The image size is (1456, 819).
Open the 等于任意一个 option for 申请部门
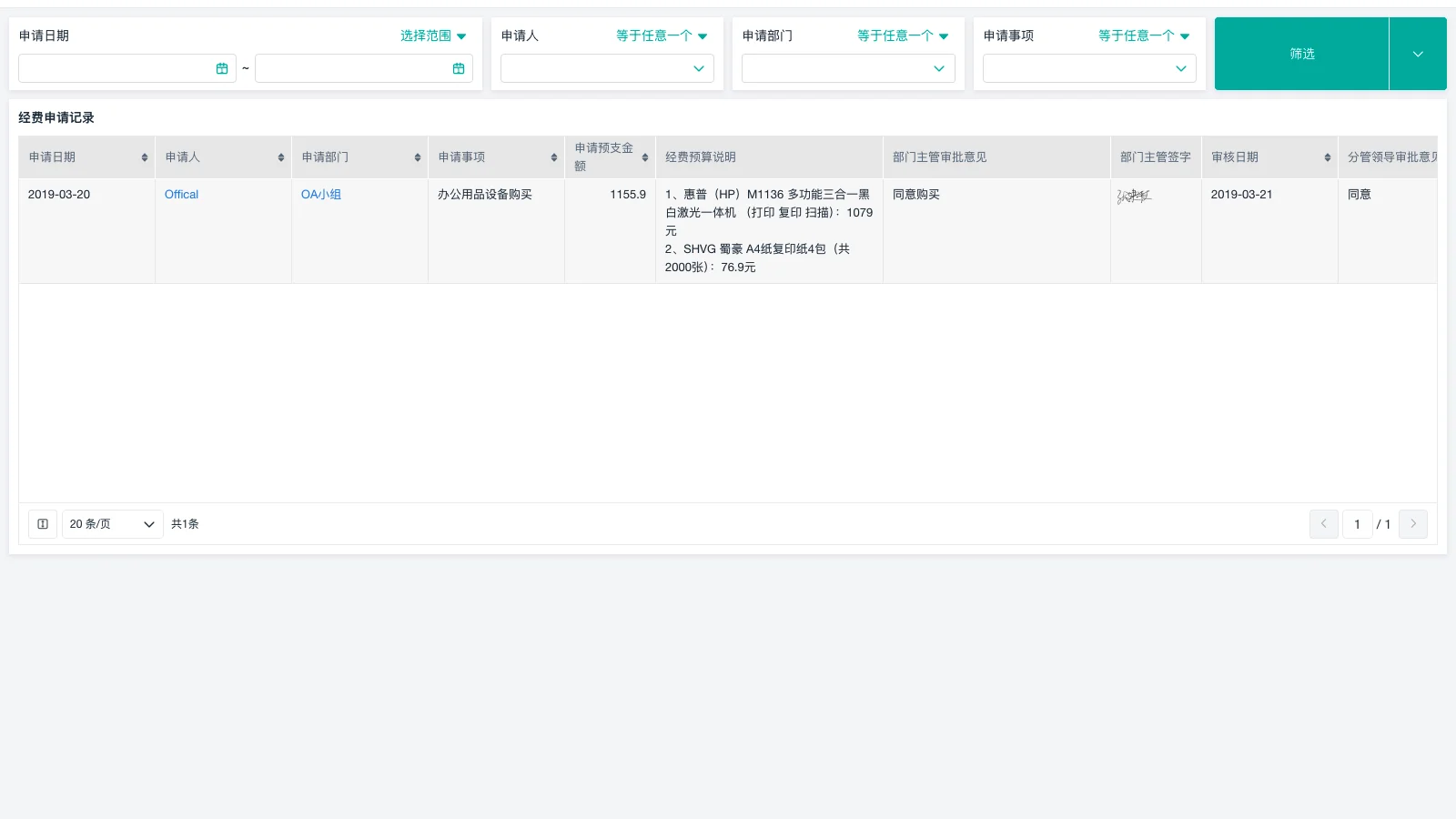[902, 35]
